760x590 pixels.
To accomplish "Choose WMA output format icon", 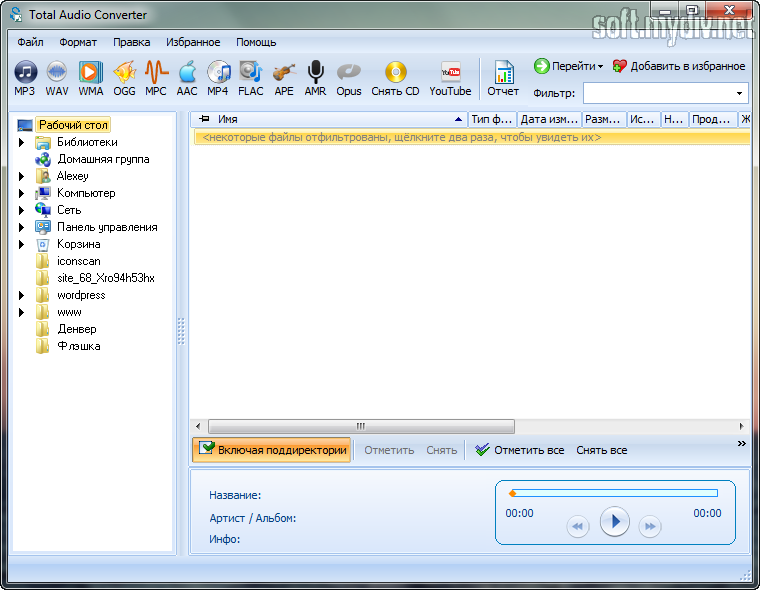I will click(91, 72).
